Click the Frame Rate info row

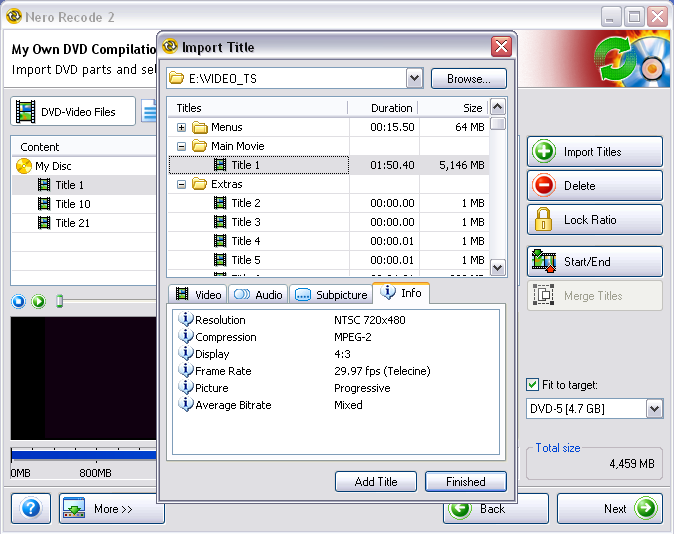335,371
